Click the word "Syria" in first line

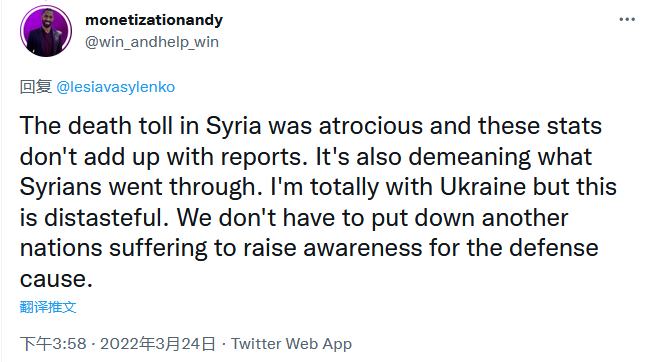click(234, 127)
